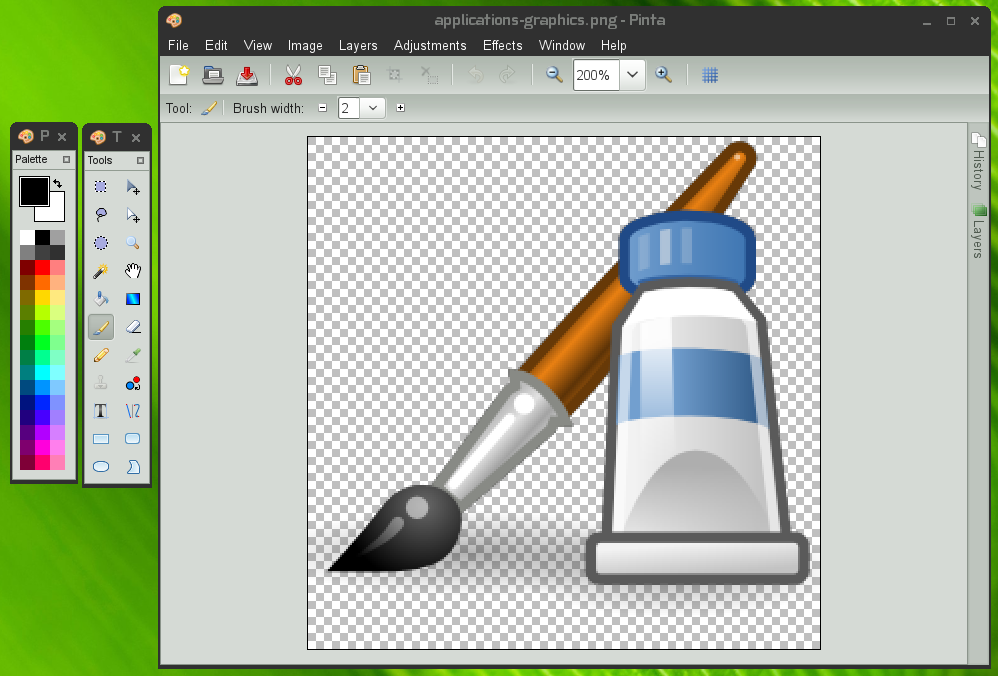This screenshot has height=676, width=998.
Task: Open the Edit menu
Action: pos(216,45)
